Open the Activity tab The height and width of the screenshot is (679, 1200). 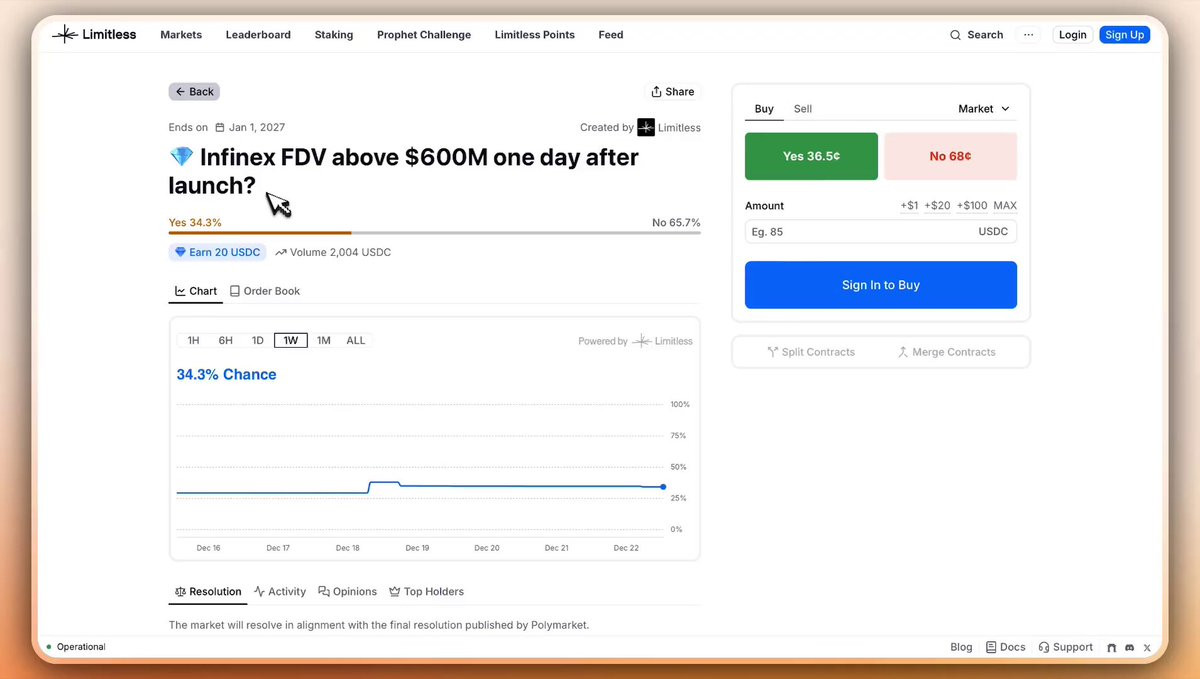[x=280, y=591]
